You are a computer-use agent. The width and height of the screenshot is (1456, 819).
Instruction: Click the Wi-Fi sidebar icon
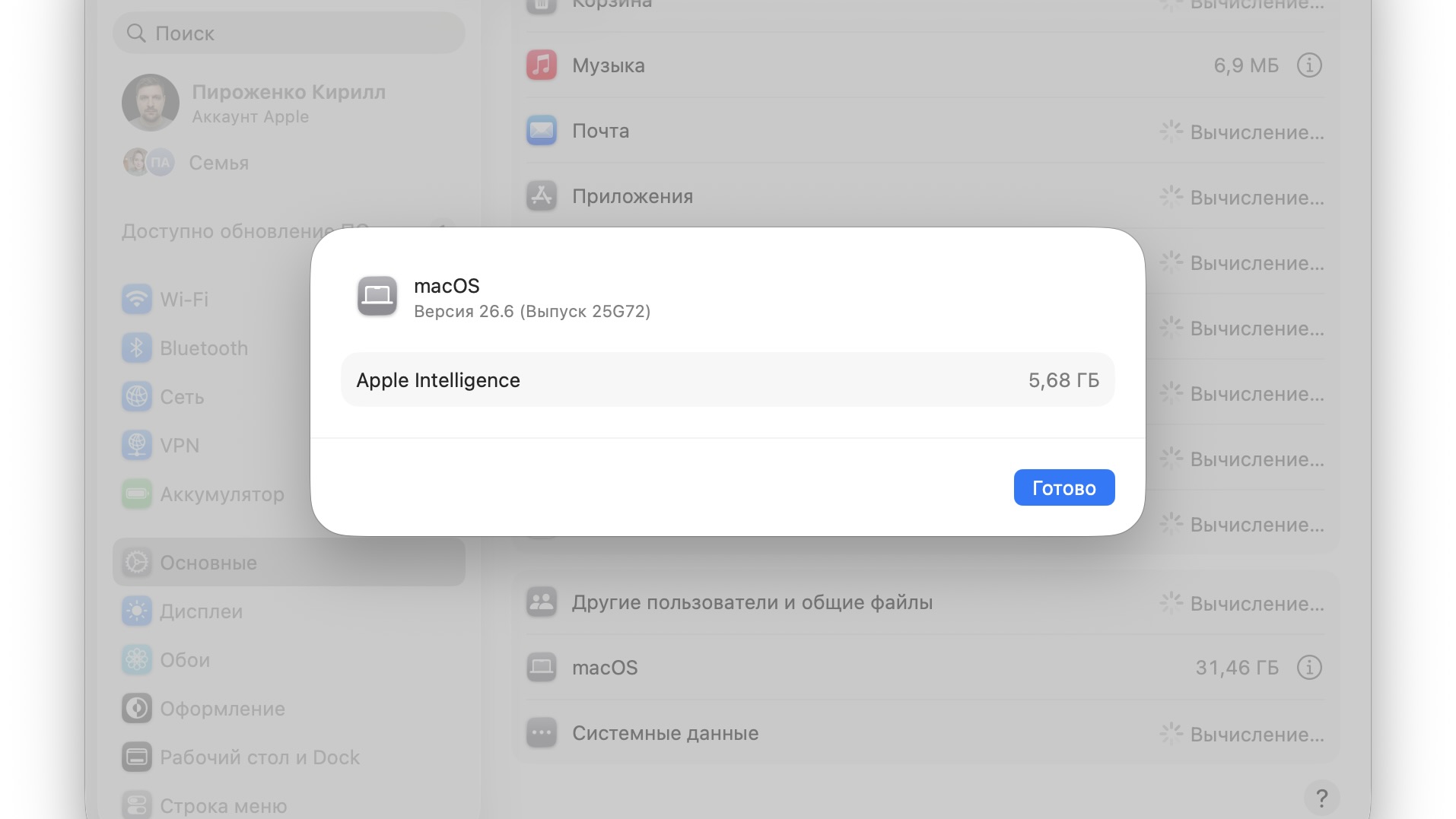tap(137, 299)
